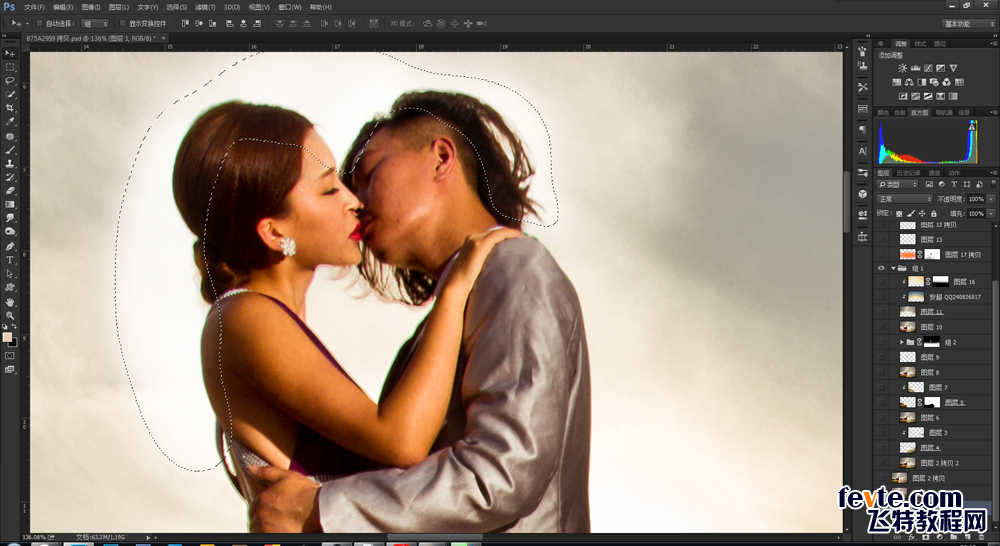Toggle the layer filter on/off switch

pos(992,184)
